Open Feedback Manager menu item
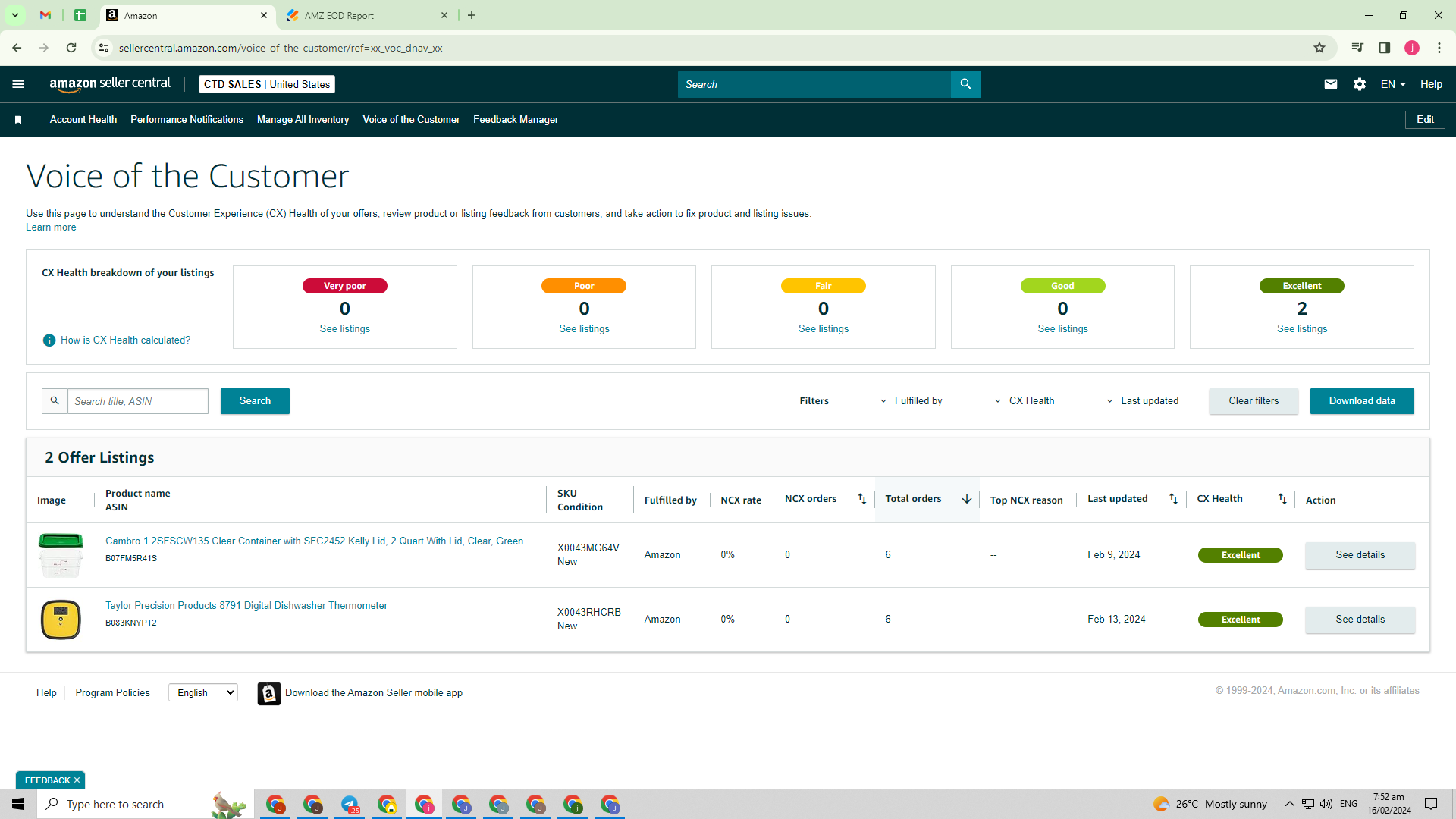 [516, 120]
